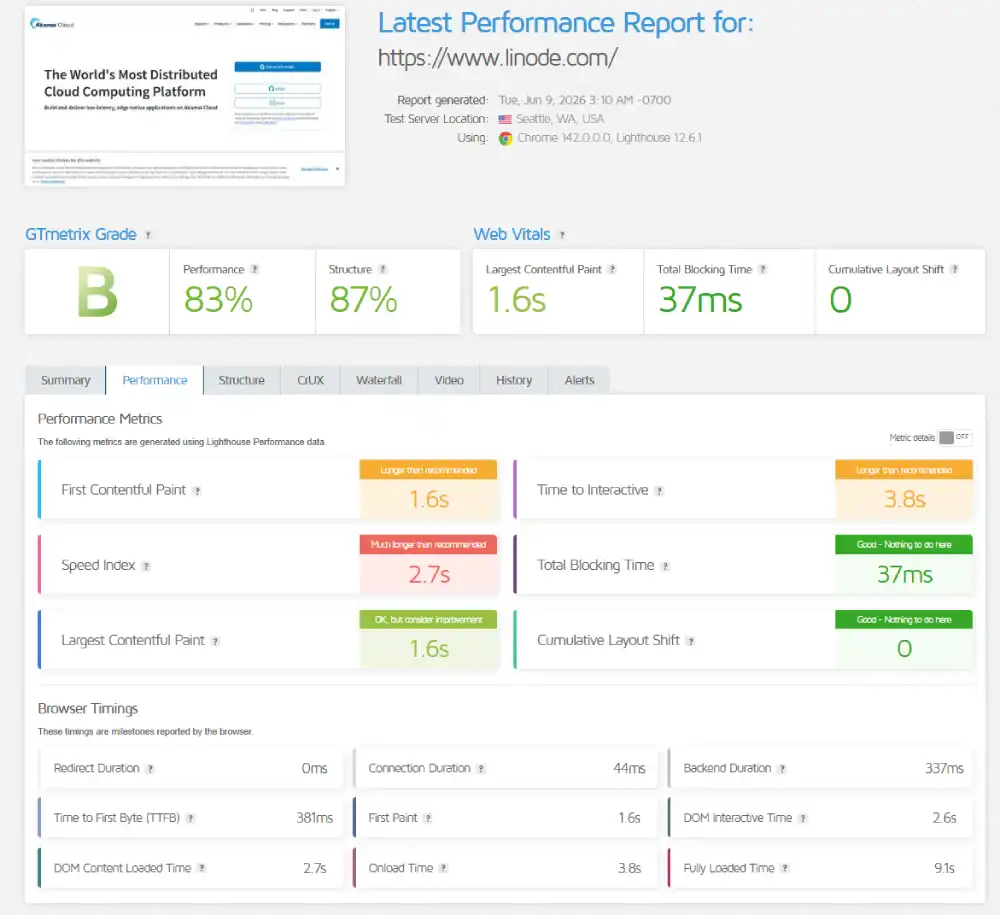
Task: Click the 9.1s Fully Loaded Time value
Action: (x=945, y=868)
